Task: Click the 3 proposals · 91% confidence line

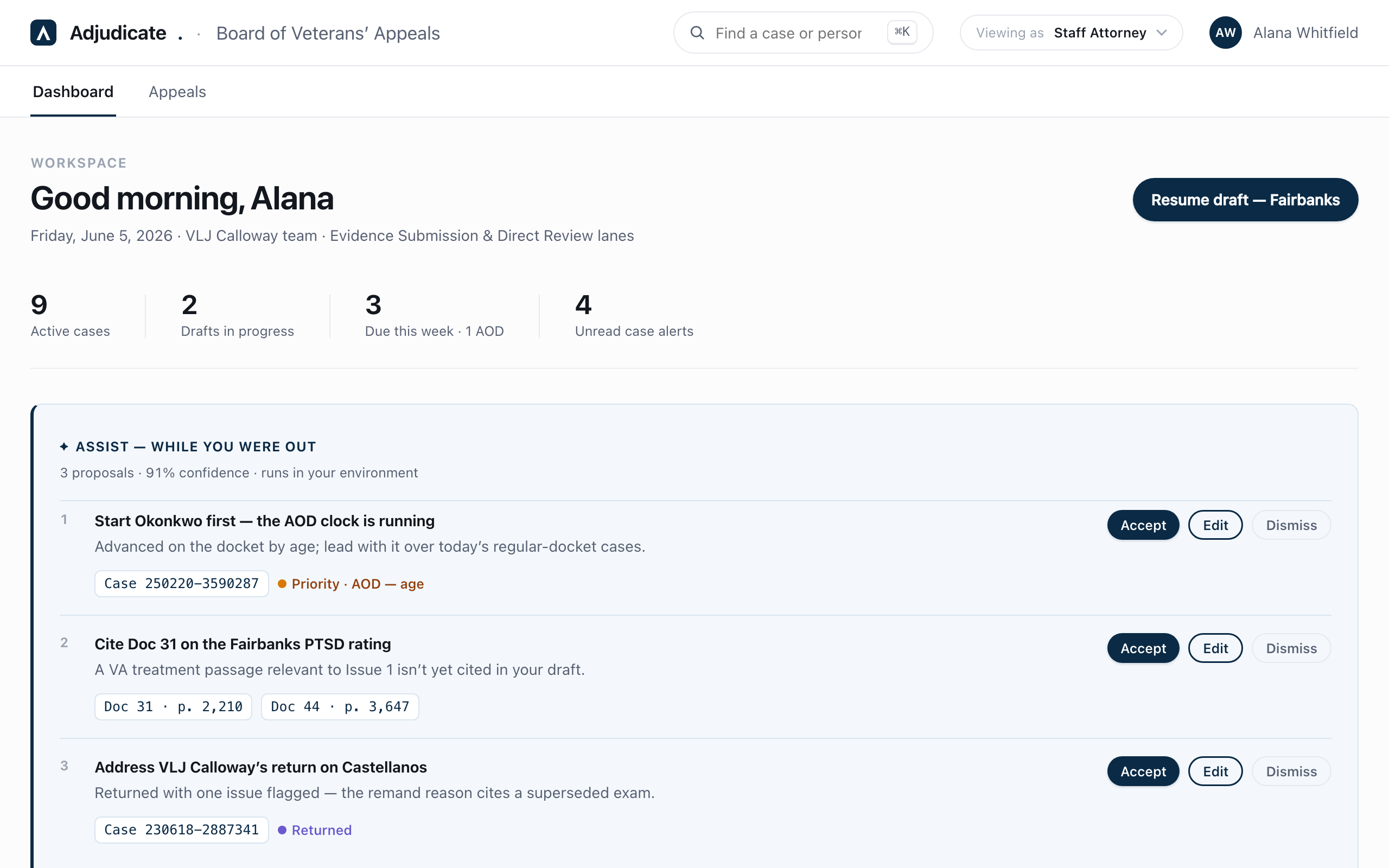Action: point(239,473)
